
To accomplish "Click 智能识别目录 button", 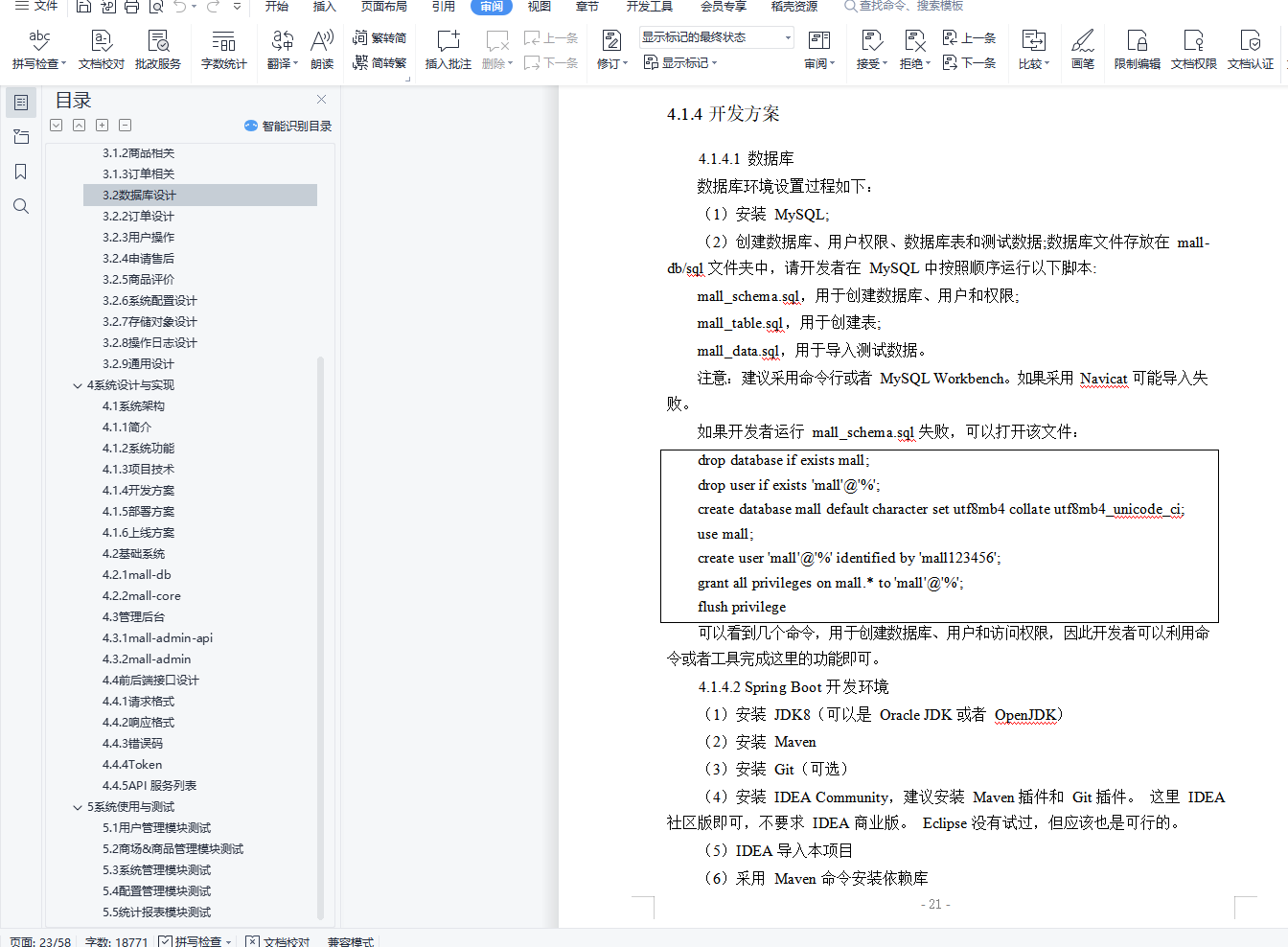I will pos(288,126).
